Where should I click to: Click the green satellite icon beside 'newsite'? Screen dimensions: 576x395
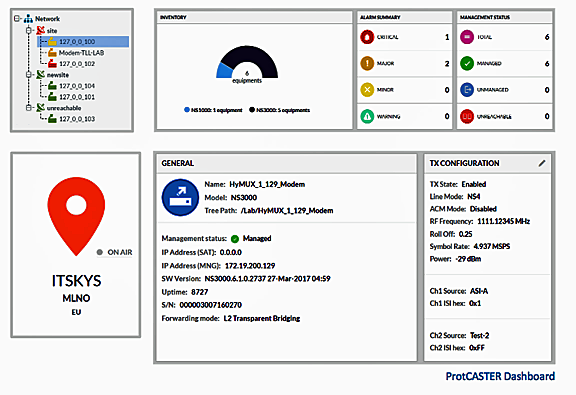click(40, 75)
